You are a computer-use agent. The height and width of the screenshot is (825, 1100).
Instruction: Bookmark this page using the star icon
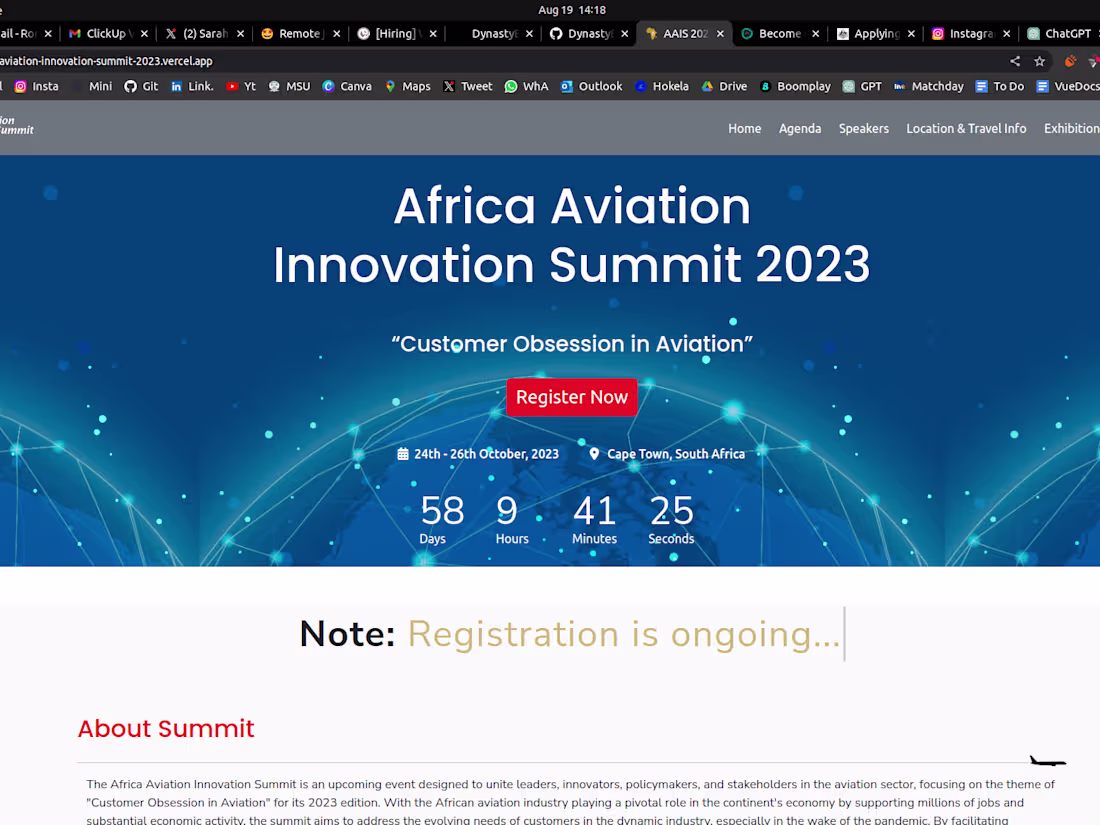(x=1039, y=60)
